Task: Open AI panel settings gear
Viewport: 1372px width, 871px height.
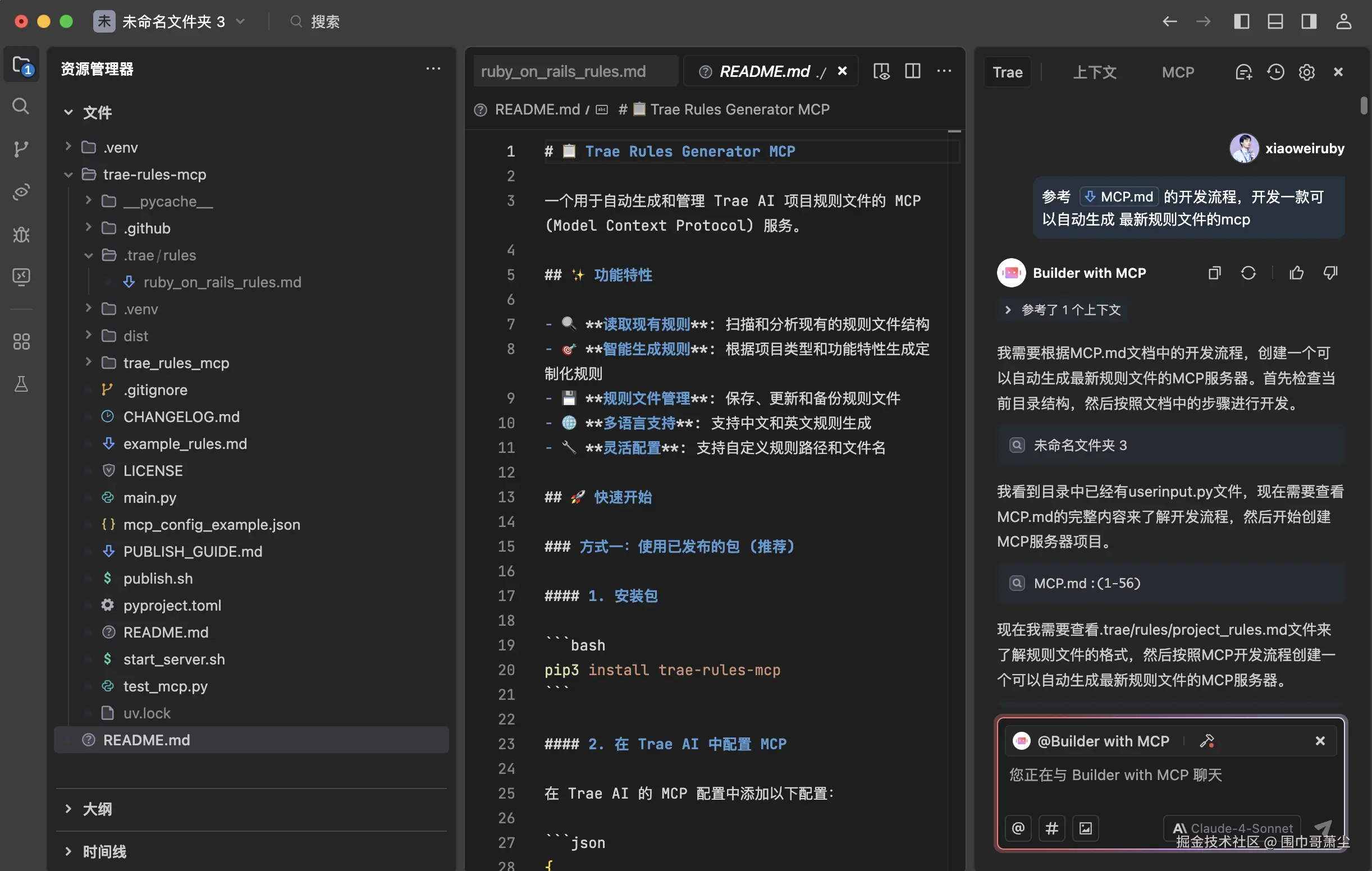Action: pyautogui.click(x=1306, y=72)
